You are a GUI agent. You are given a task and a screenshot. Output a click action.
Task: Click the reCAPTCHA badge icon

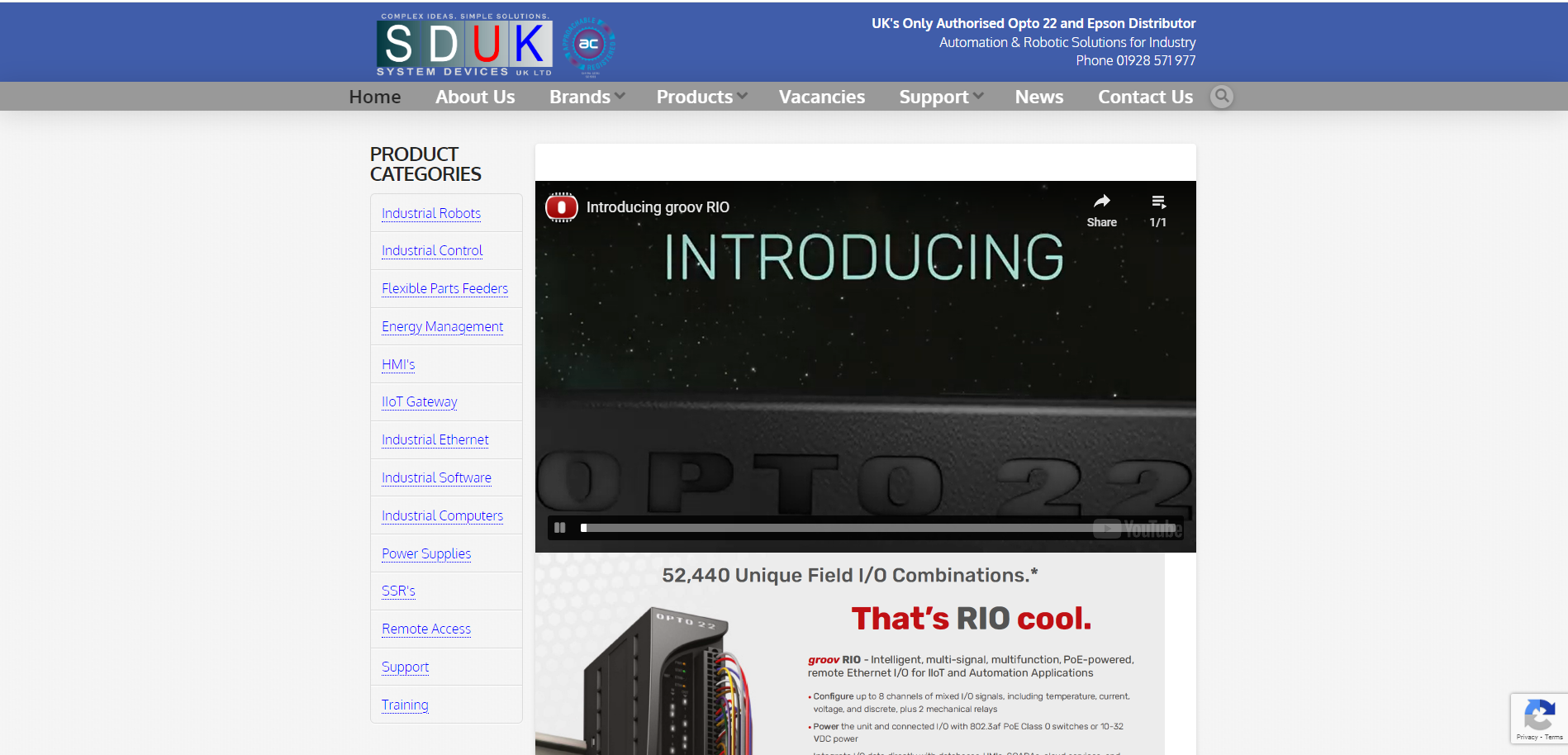1539,715
